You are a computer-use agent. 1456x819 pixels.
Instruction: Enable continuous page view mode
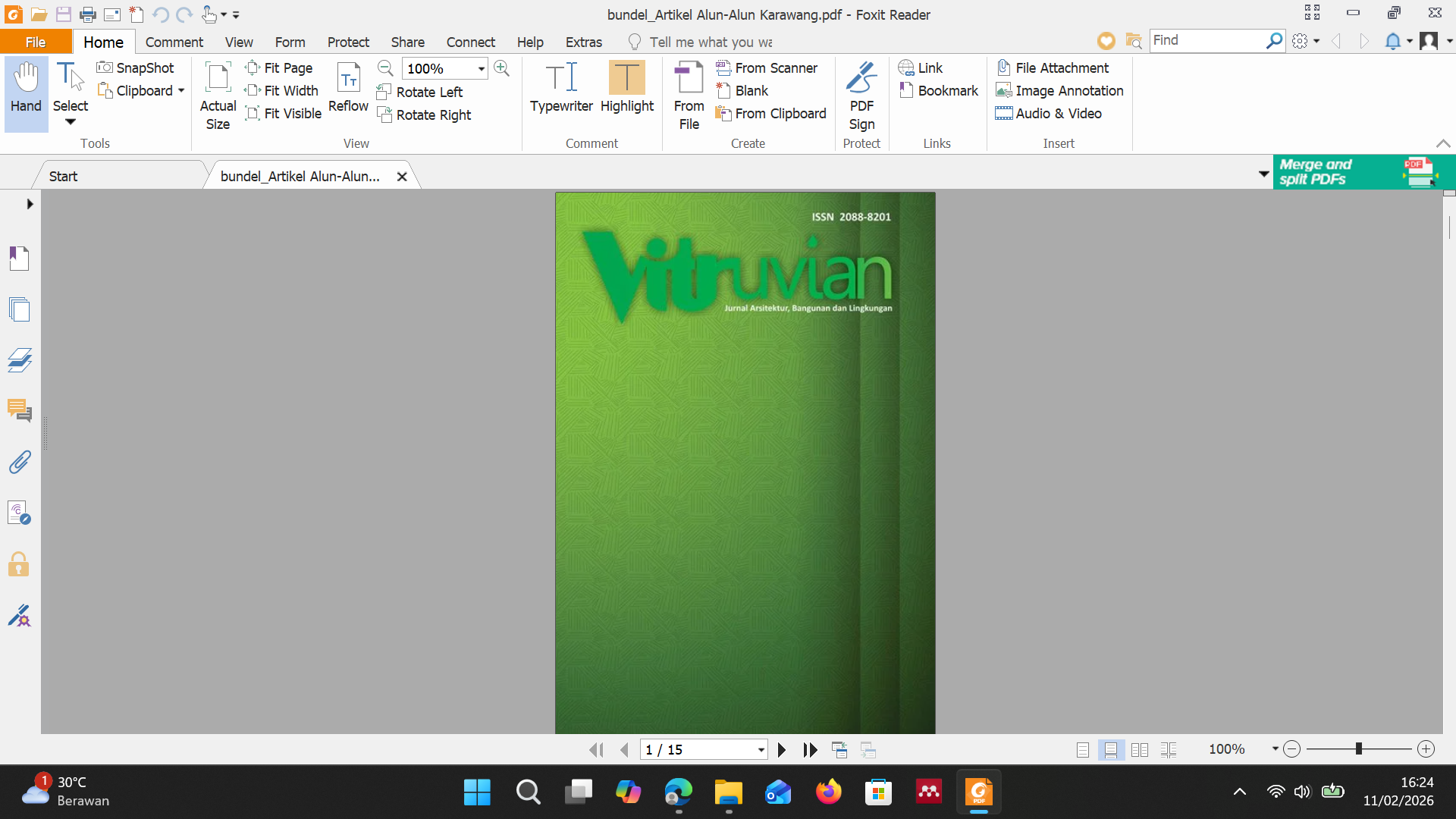1111,750
